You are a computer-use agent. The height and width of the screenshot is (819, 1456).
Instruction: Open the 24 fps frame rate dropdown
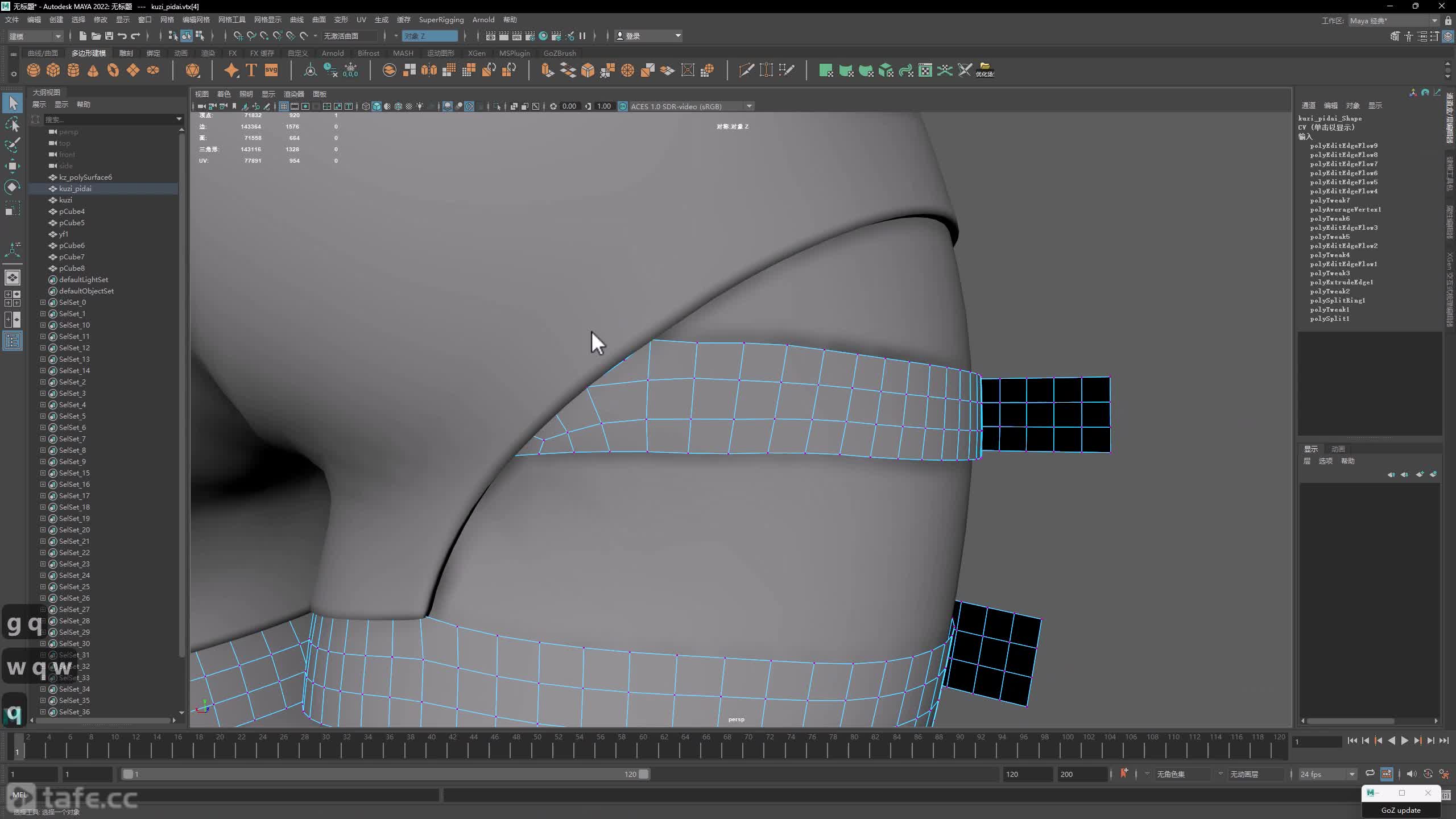[x=1327, y=774]
